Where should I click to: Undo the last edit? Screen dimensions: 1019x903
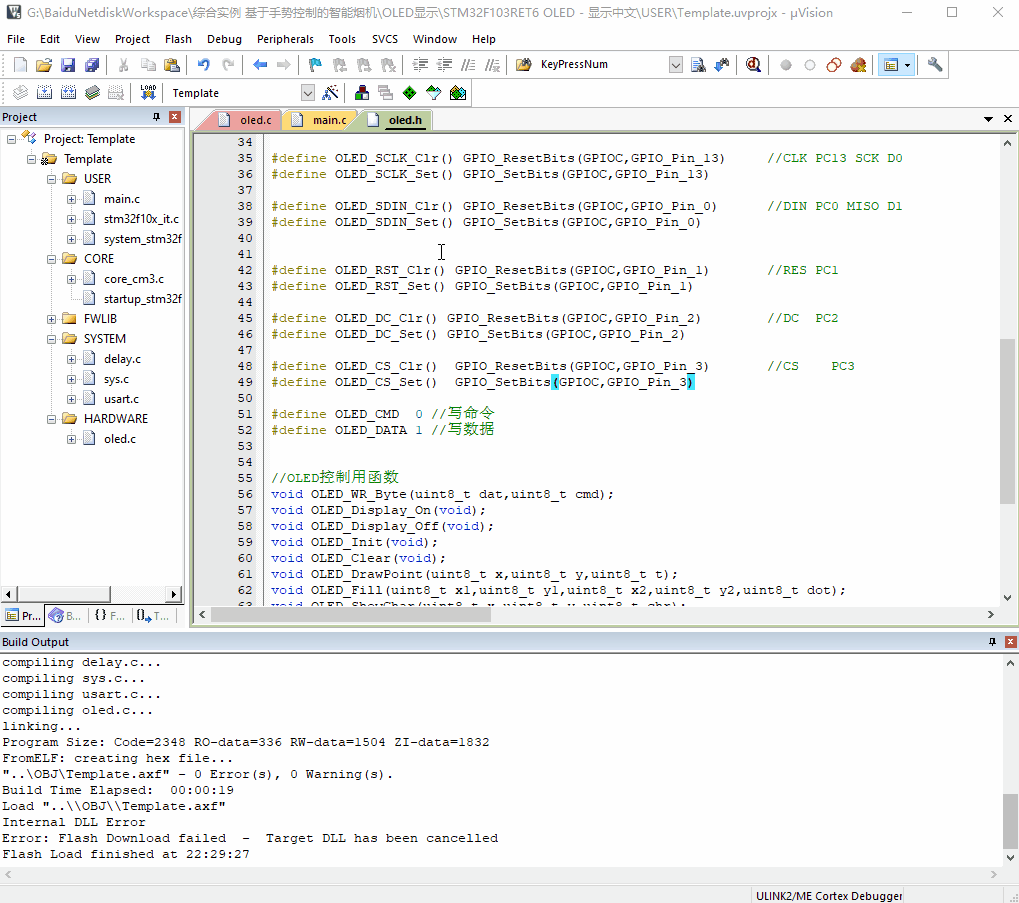203,65
